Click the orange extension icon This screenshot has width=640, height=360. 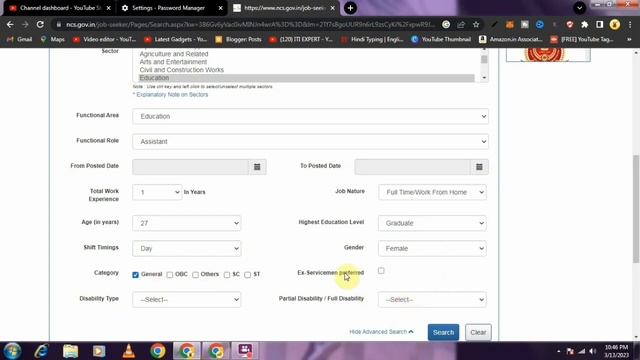tap(510, 24)
